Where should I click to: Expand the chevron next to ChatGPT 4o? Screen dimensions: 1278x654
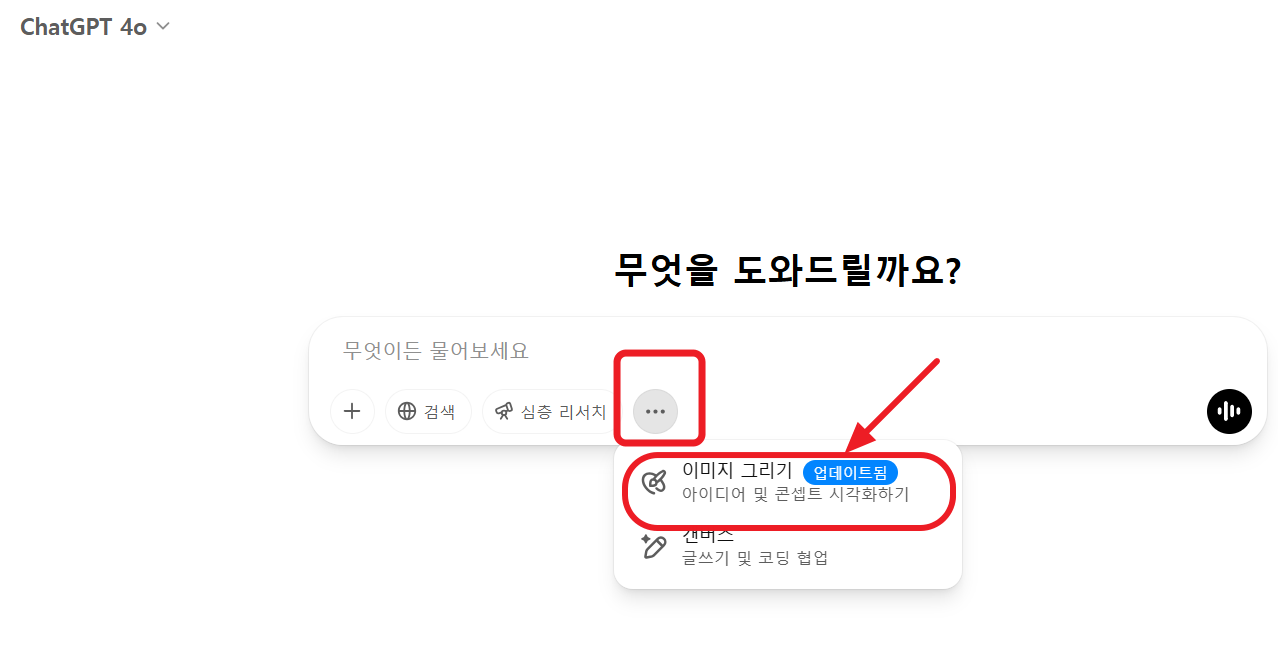click(164, 27)
